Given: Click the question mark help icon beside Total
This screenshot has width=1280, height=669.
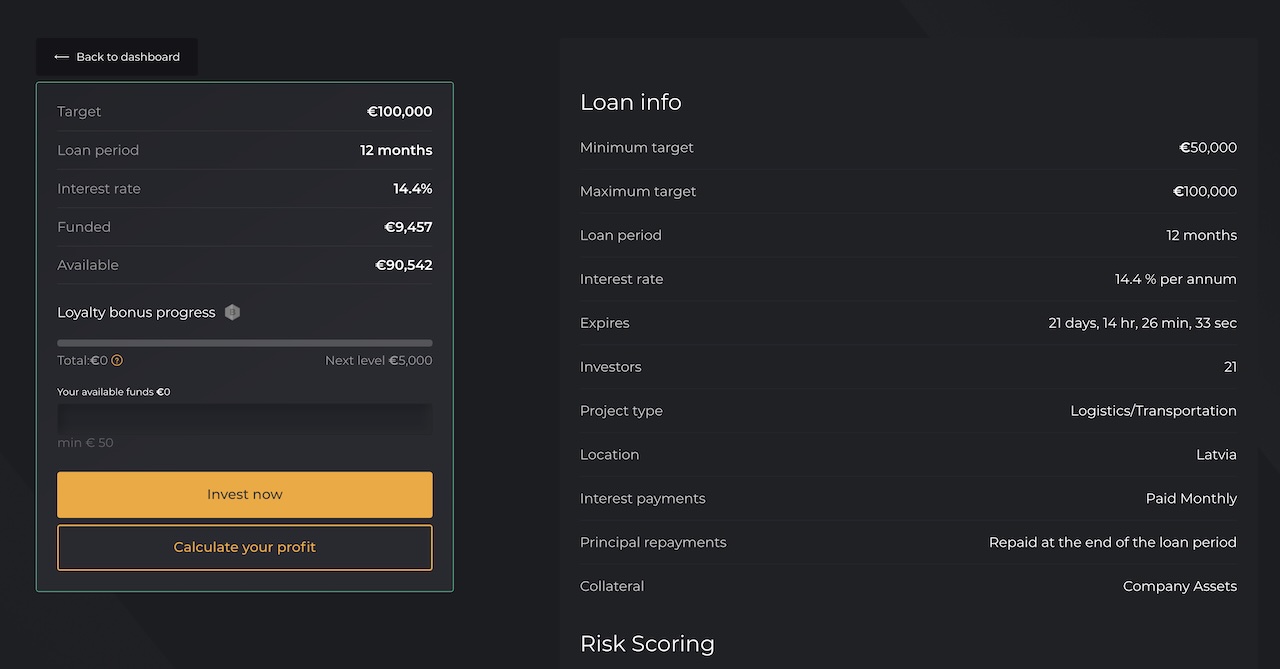Looking at the screenshot, I should click(117, 361).
